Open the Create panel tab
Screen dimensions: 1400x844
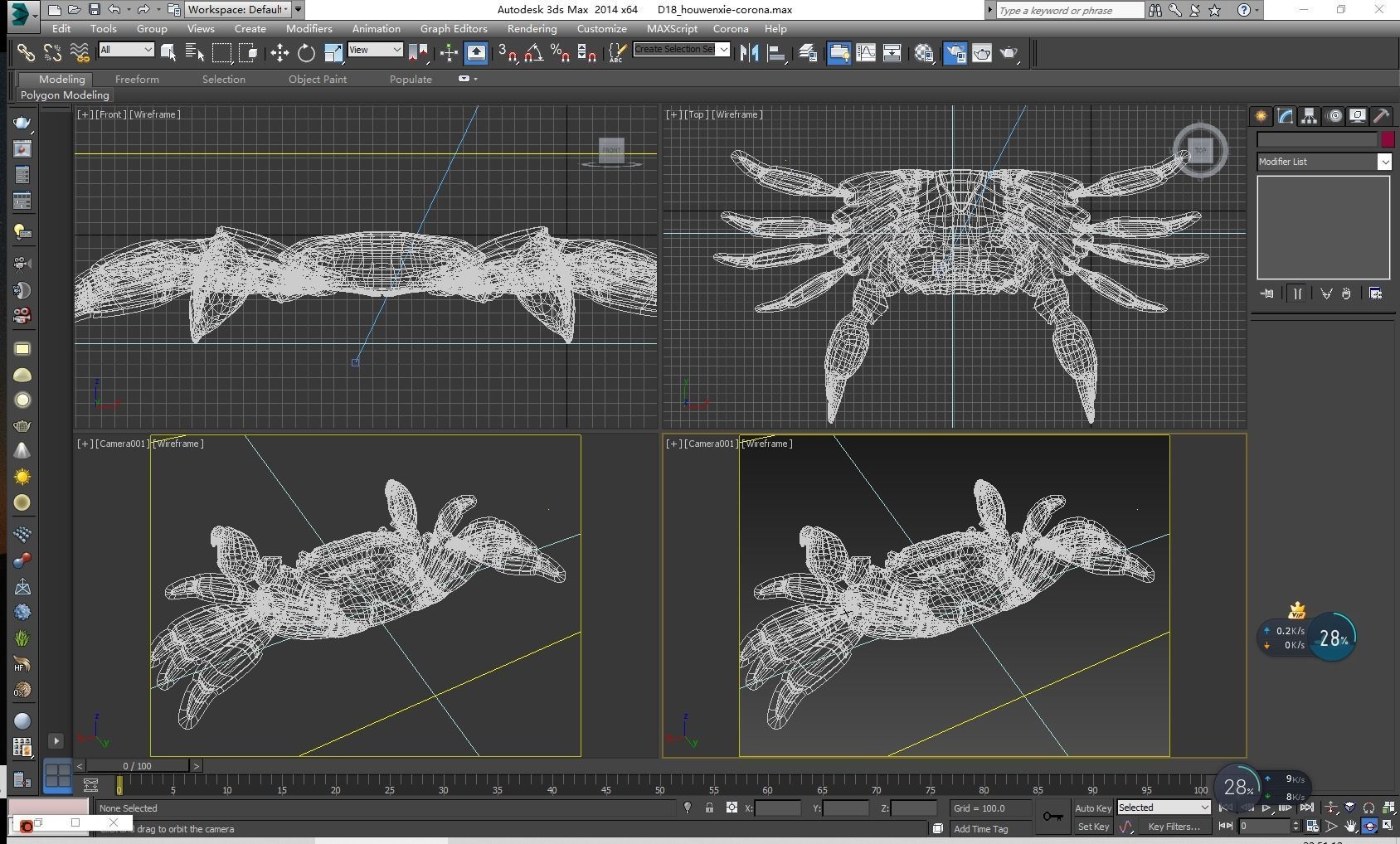(x=1261, y=116)
